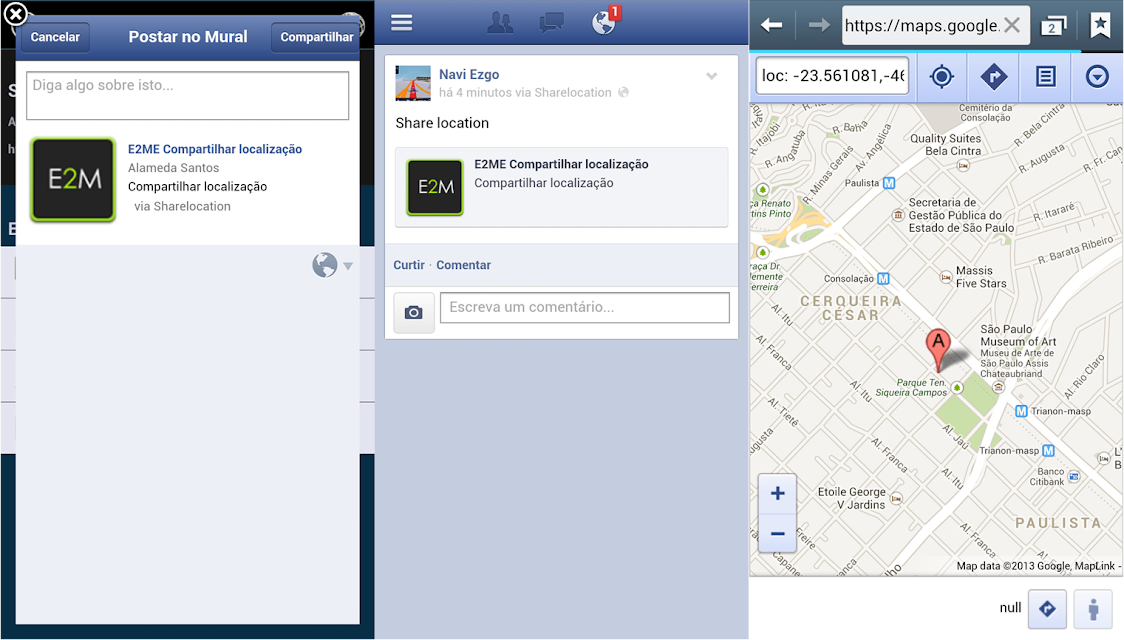Click the Compartilhar button in dialog header
Viewport: 1124px width, 640px height.
[316, 37]
